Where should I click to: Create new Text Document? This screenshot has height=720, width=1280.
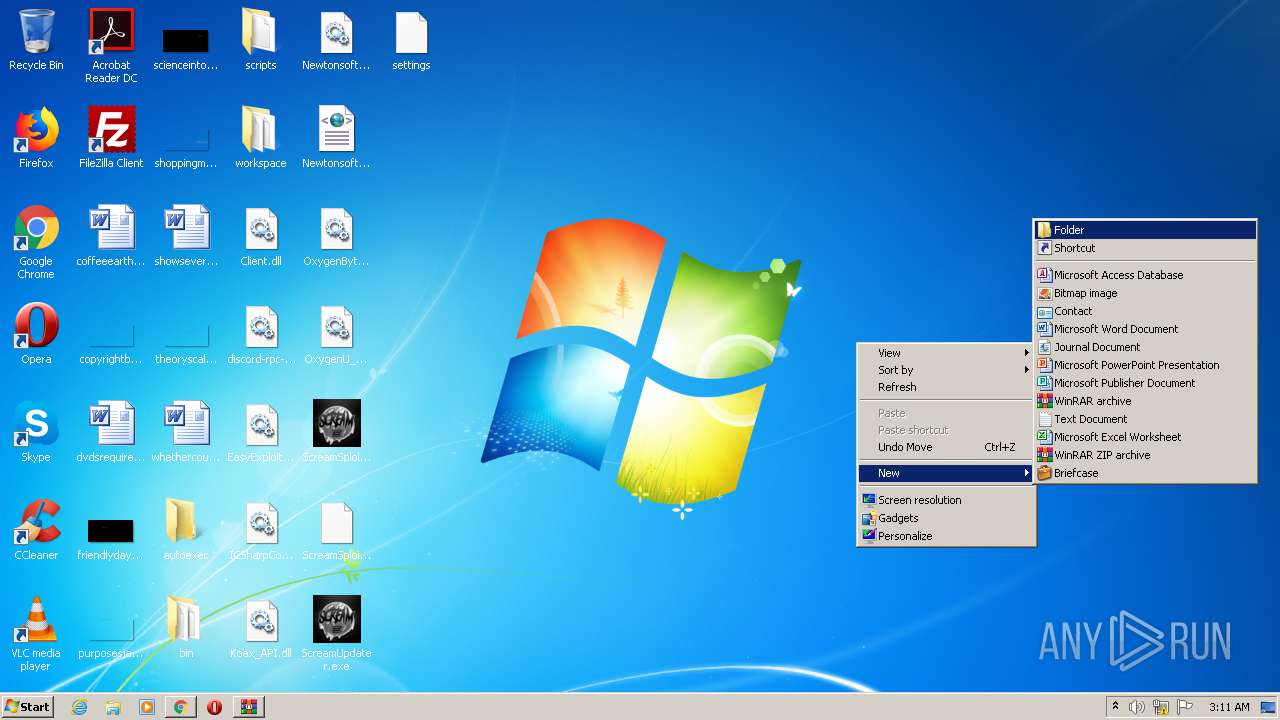[x=1145, y=419]
